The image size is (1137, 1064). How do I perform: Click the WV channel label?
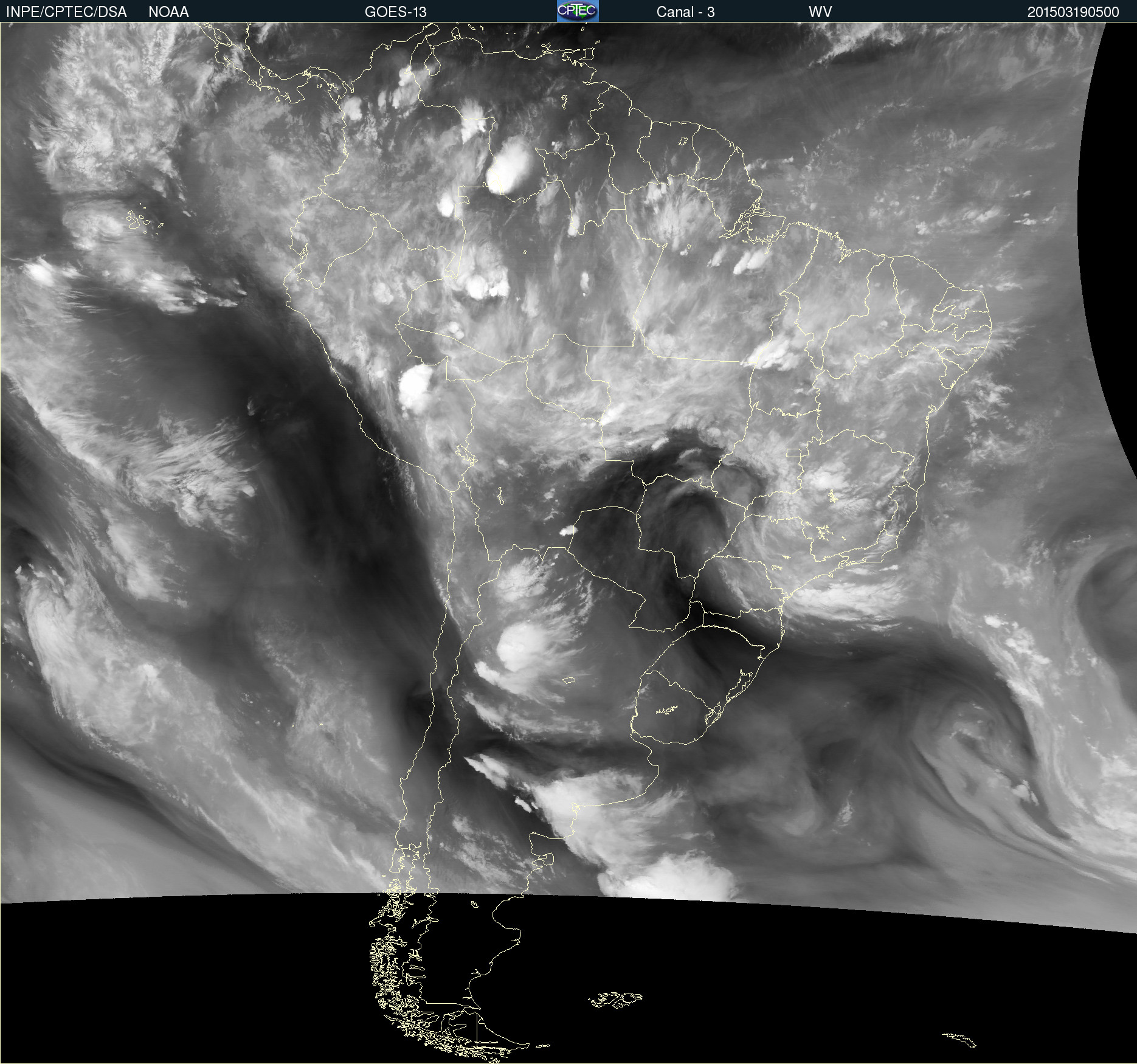coord(820,12)
